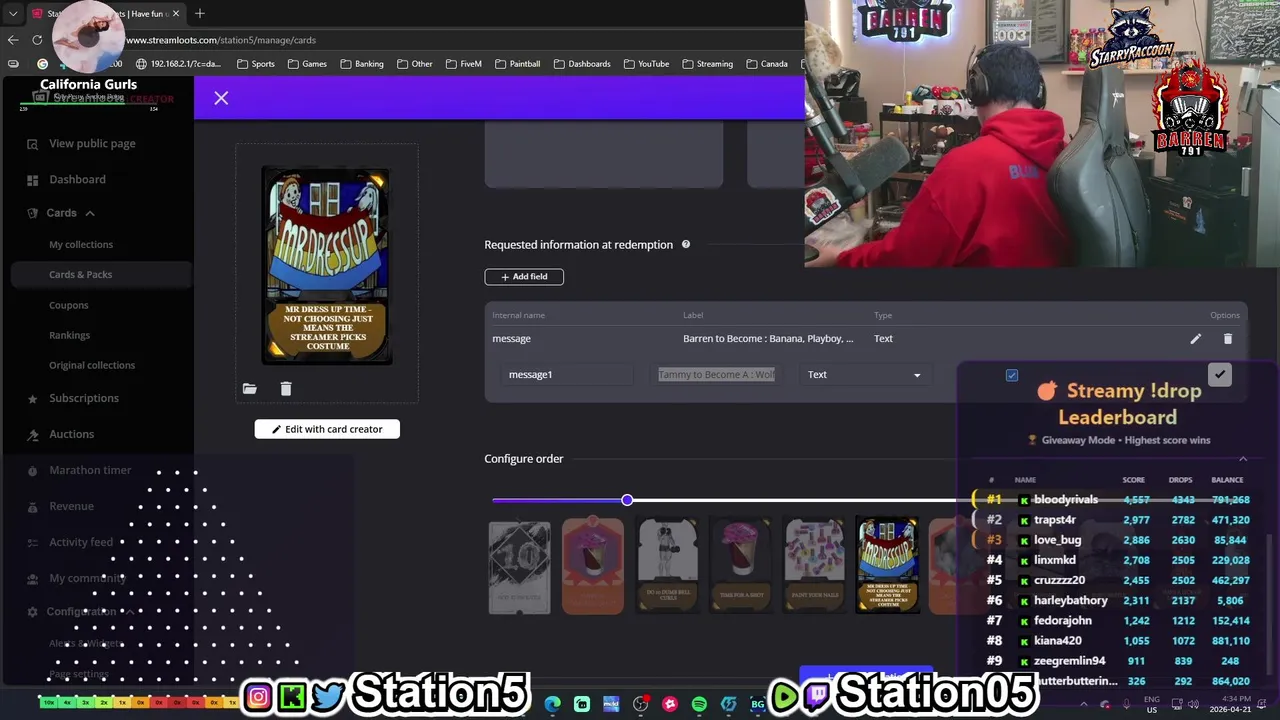Screen dimensions: 1280x720
Task: Open the Banking bookmarks folder
Action: pyautogui.click(x=362, y=64)
